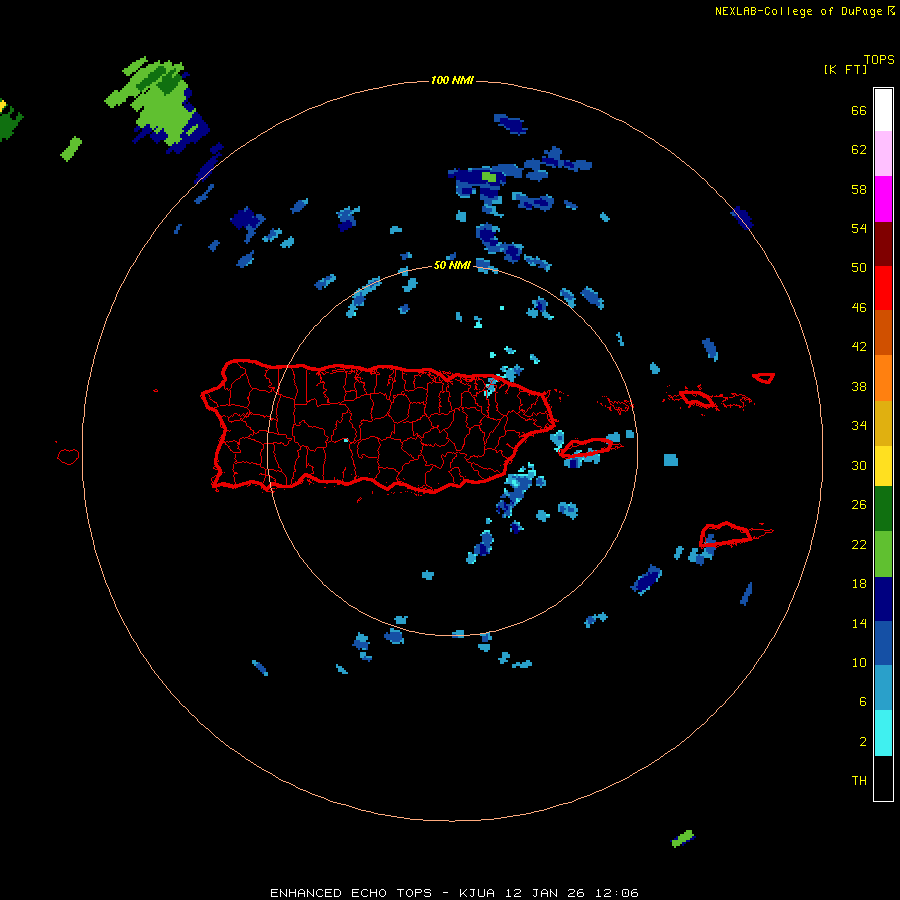Screen dimensions: 900x900
Task: Click the yellow legend swatch
Action: tap(883, 466)
